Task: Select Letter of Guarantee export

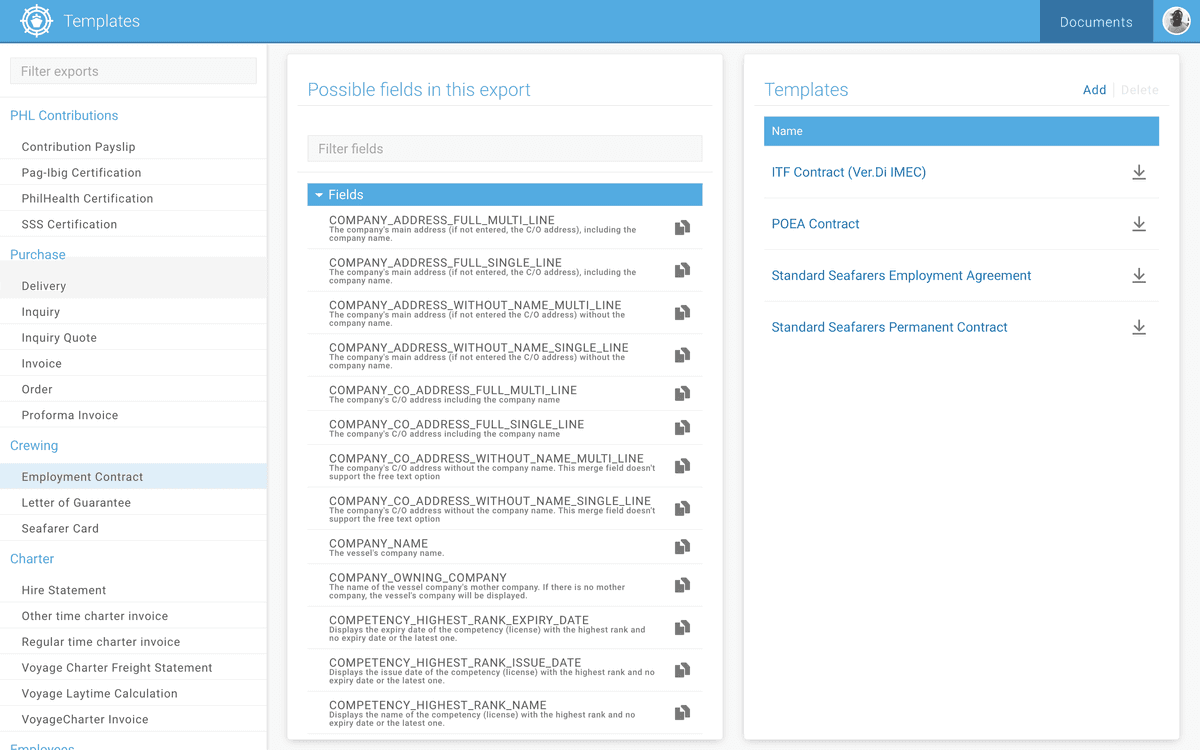Action: click(x=76, y=503)
